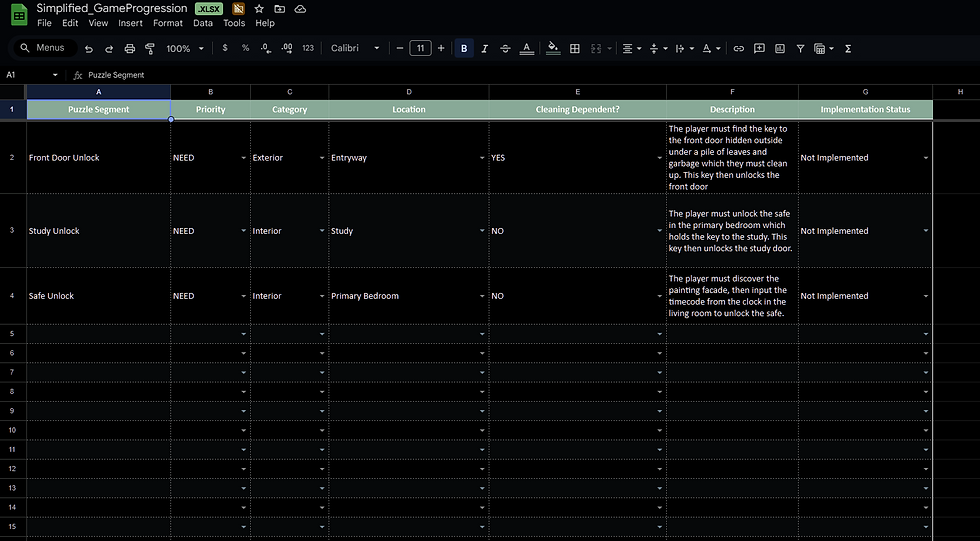Viewport: 980px width, 541px height.
Task: Open the Help menu
Action: (265, 23)
